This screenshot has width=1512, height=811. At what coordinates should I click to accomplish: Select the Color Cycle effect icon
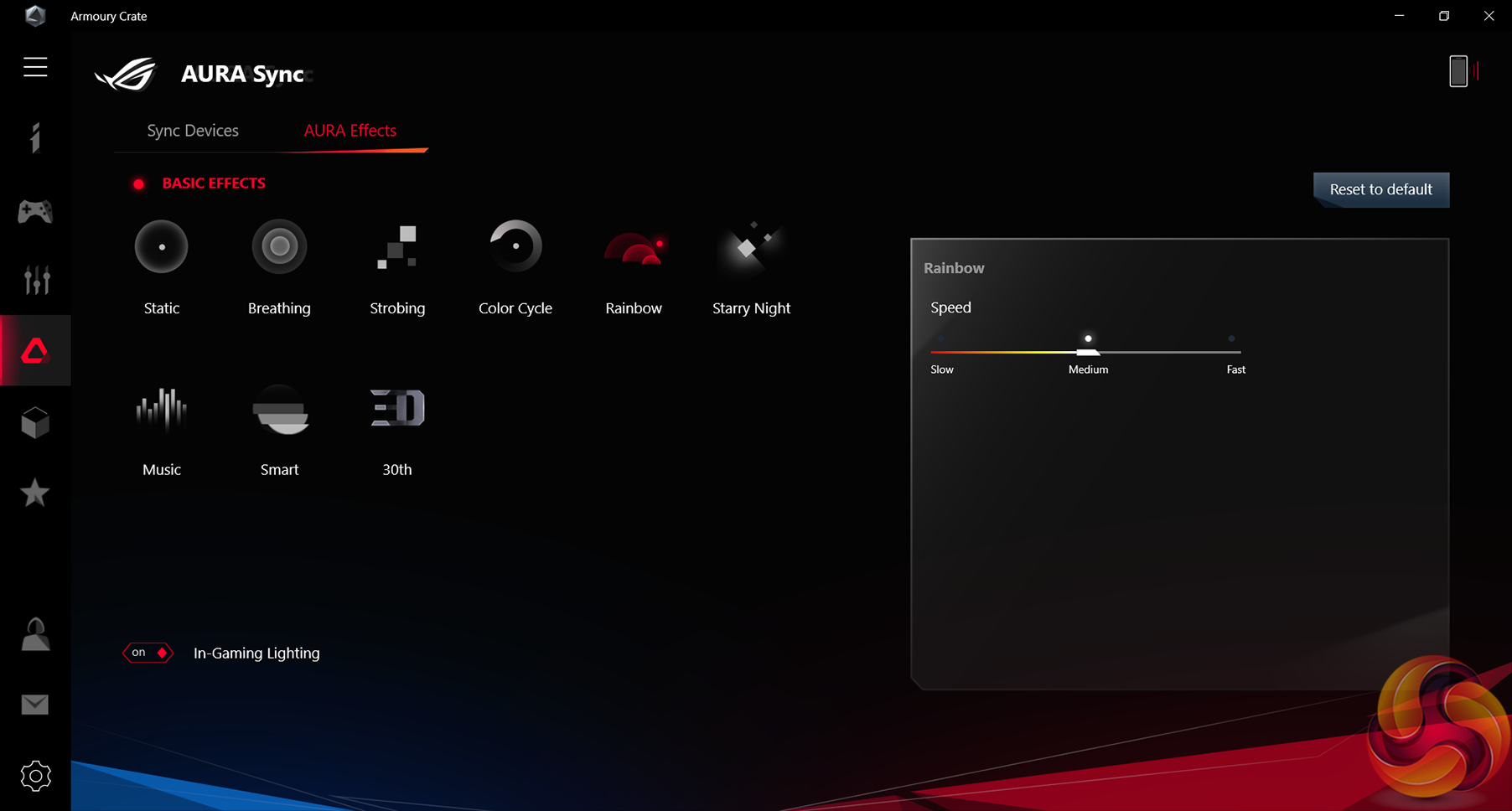point(515,246)
